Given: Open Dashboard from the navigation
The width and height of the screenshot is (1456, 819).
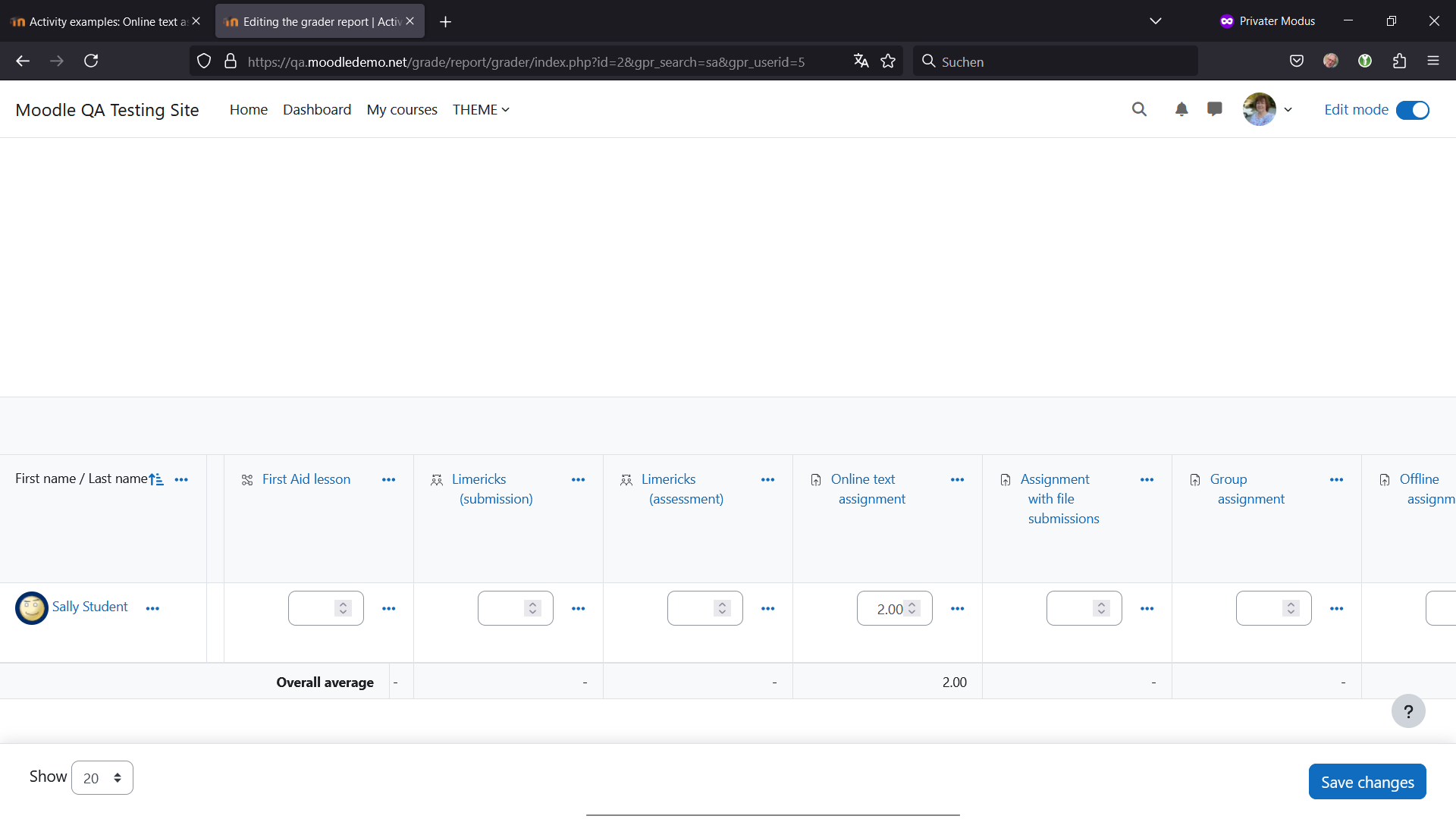Looking at the screenshot, I should pos(317,110).
